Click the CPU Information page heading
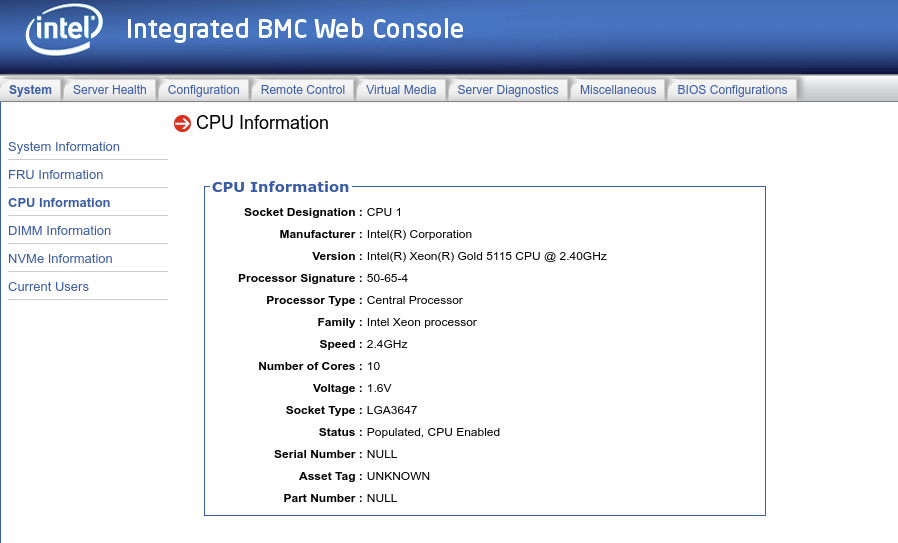The height and width of the screenshot is (543, 898). tap(262, 123)
